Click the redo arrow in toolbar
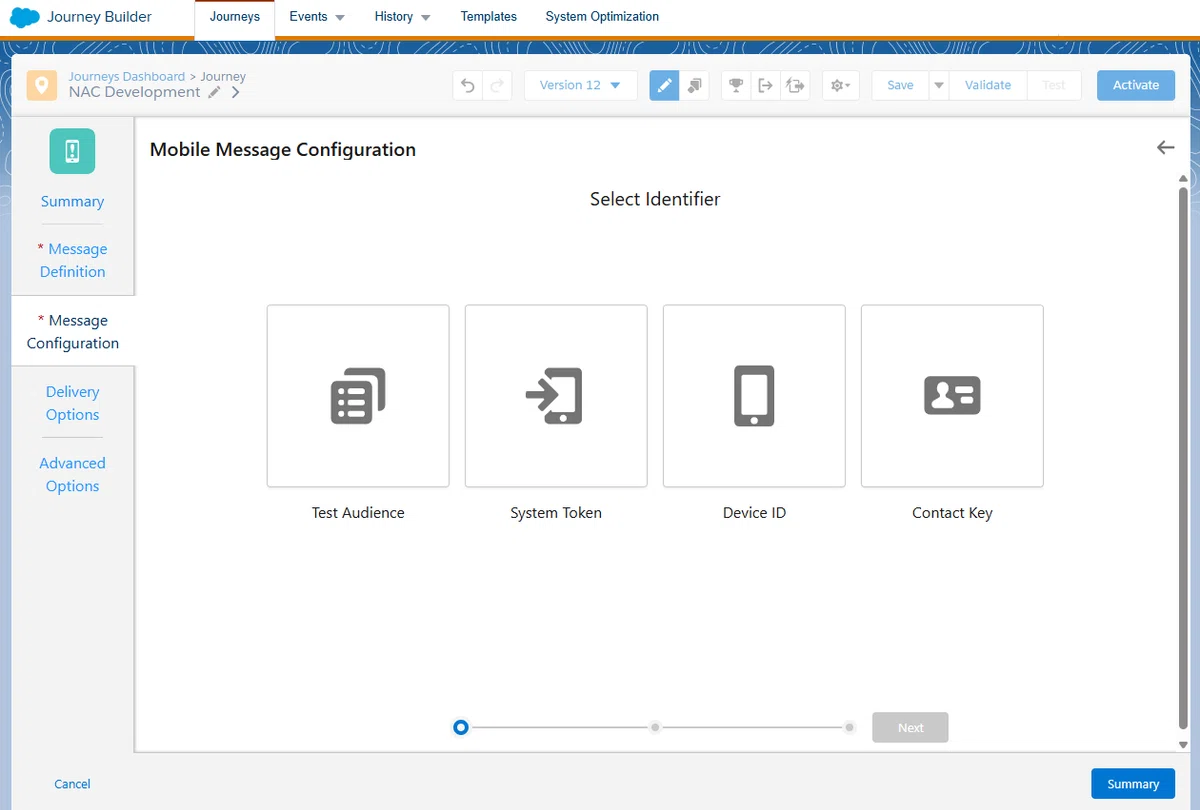The image size is (1200, 810). [x=497, y=85]
